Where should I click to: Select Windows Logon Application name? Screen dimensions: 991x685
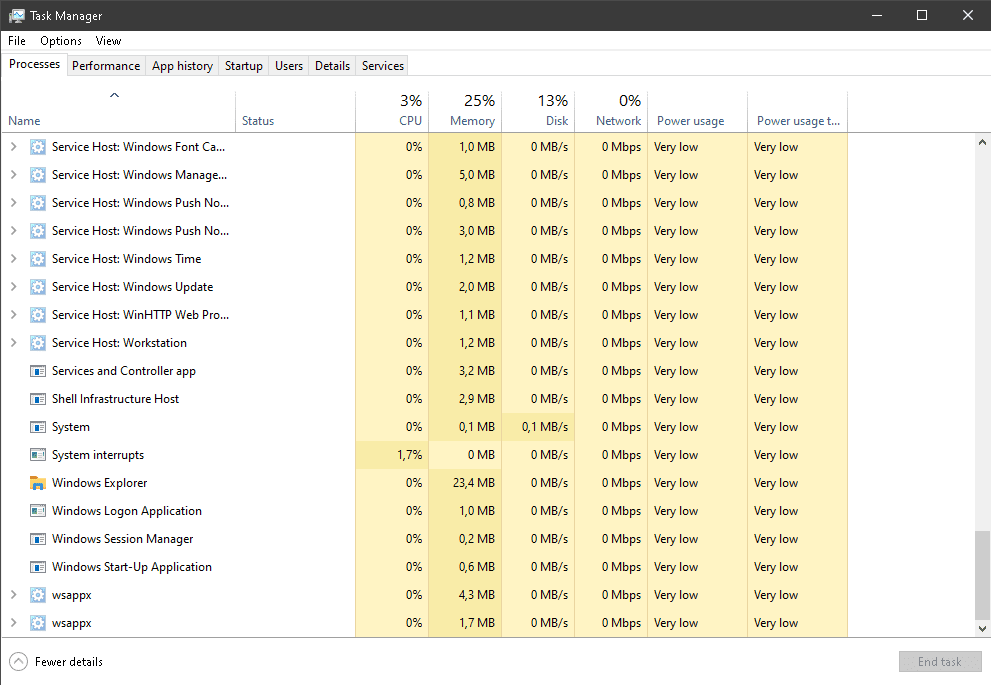point(127,511)
